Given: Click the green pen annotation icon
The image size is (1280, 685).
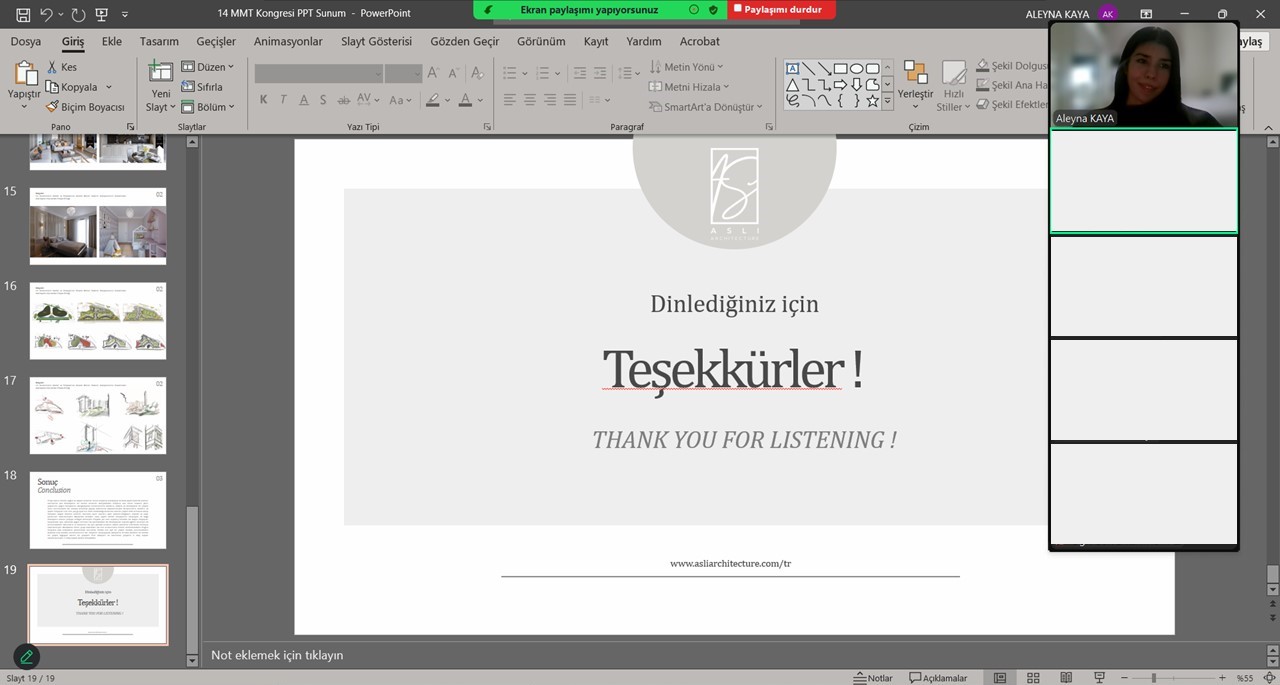Looking at the screenshot, I should (x=27, y=657).
